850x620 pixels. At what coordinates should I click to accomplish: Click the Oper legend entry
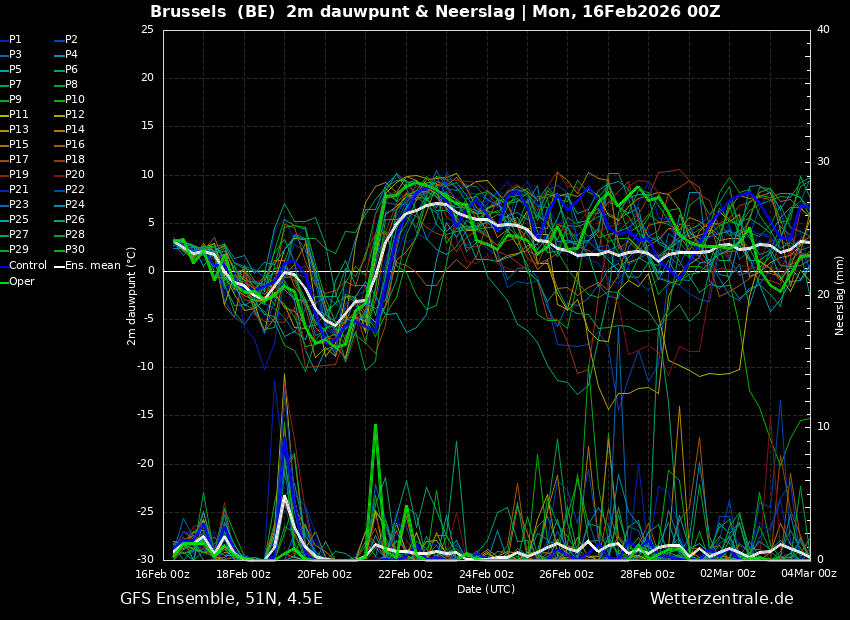[x=22, y=282]
